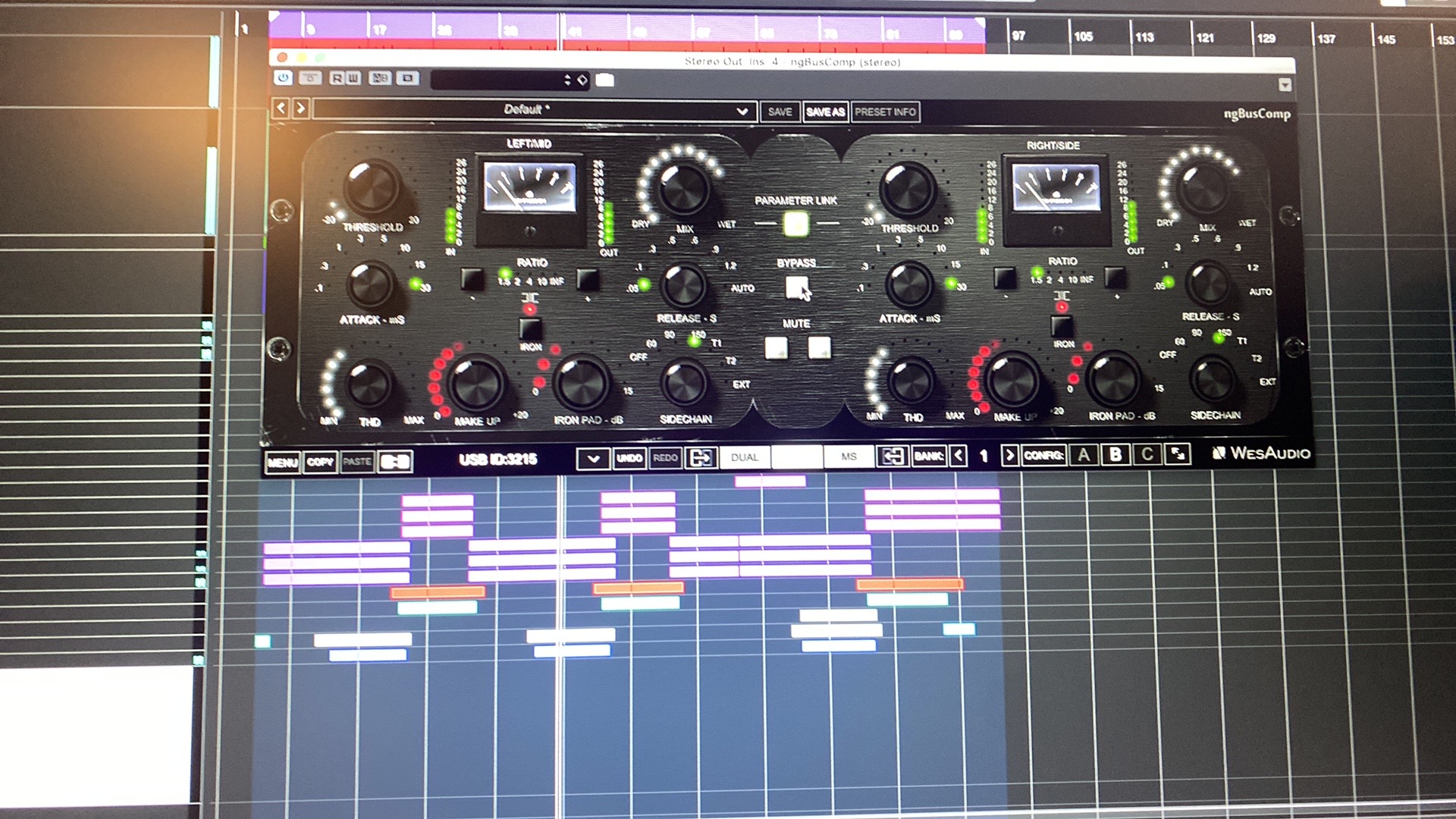
Task: Enable Write automation (W) button
Action: point(353,78)
